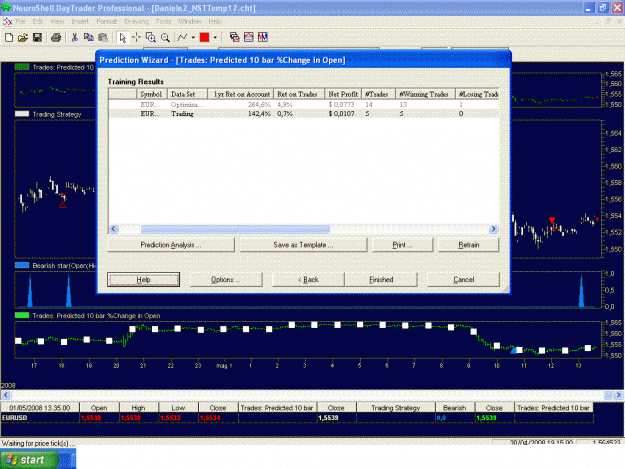Click the $ 0,0773 net profit cell
This screenshot has height=469, width=625.
pyautogui.click(x=342, y=104)
